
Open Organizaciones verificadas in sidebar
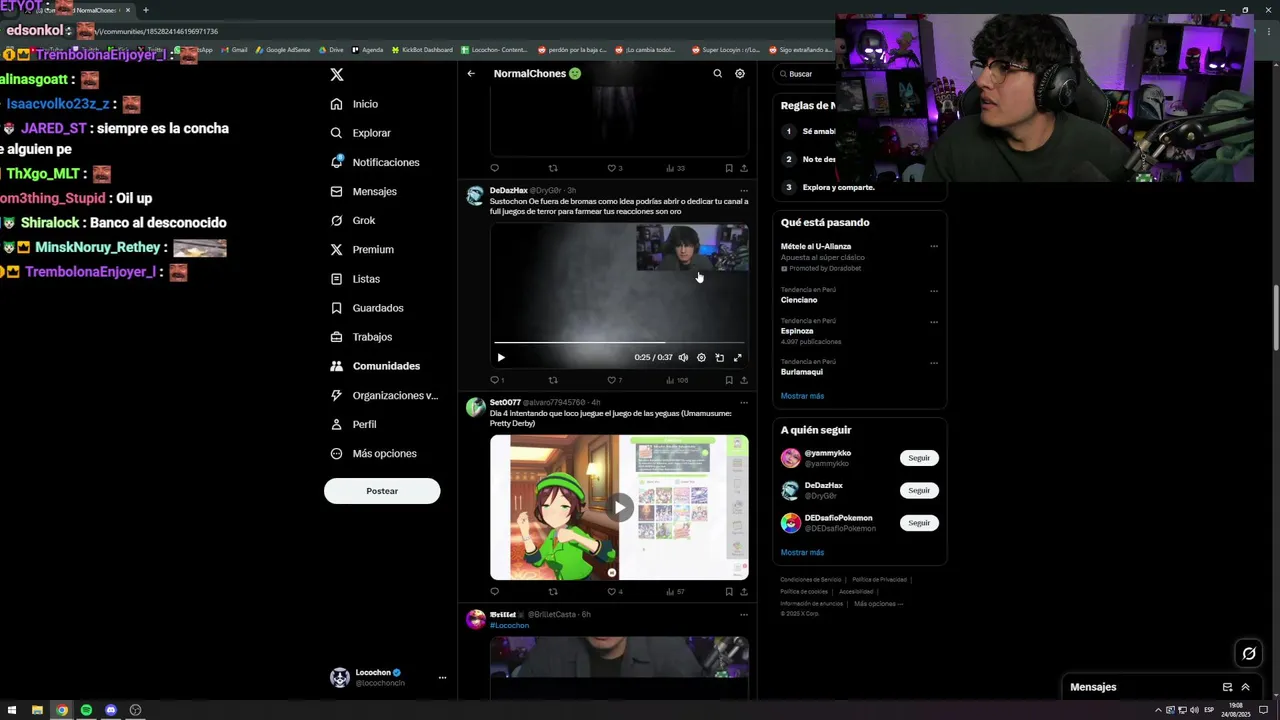[384, 395]
